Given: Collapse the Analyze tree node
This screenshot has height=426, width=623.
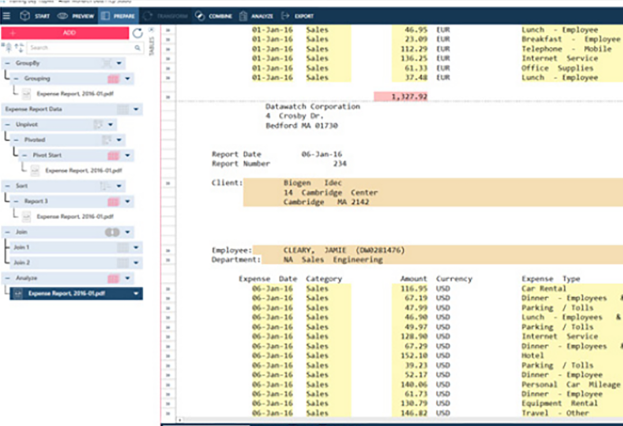Looking at the screenshot, I should point(6,278).
